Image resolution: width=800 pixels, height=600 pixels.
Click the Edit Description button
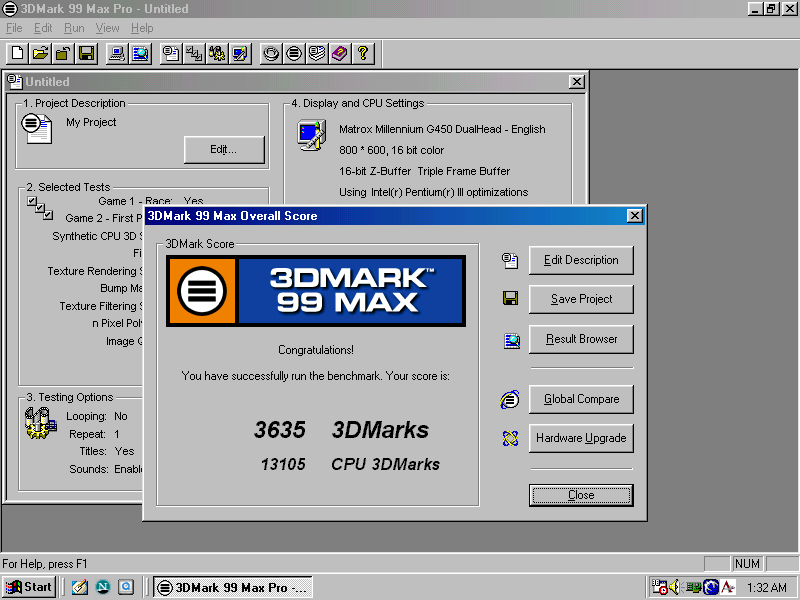(581, 260)
